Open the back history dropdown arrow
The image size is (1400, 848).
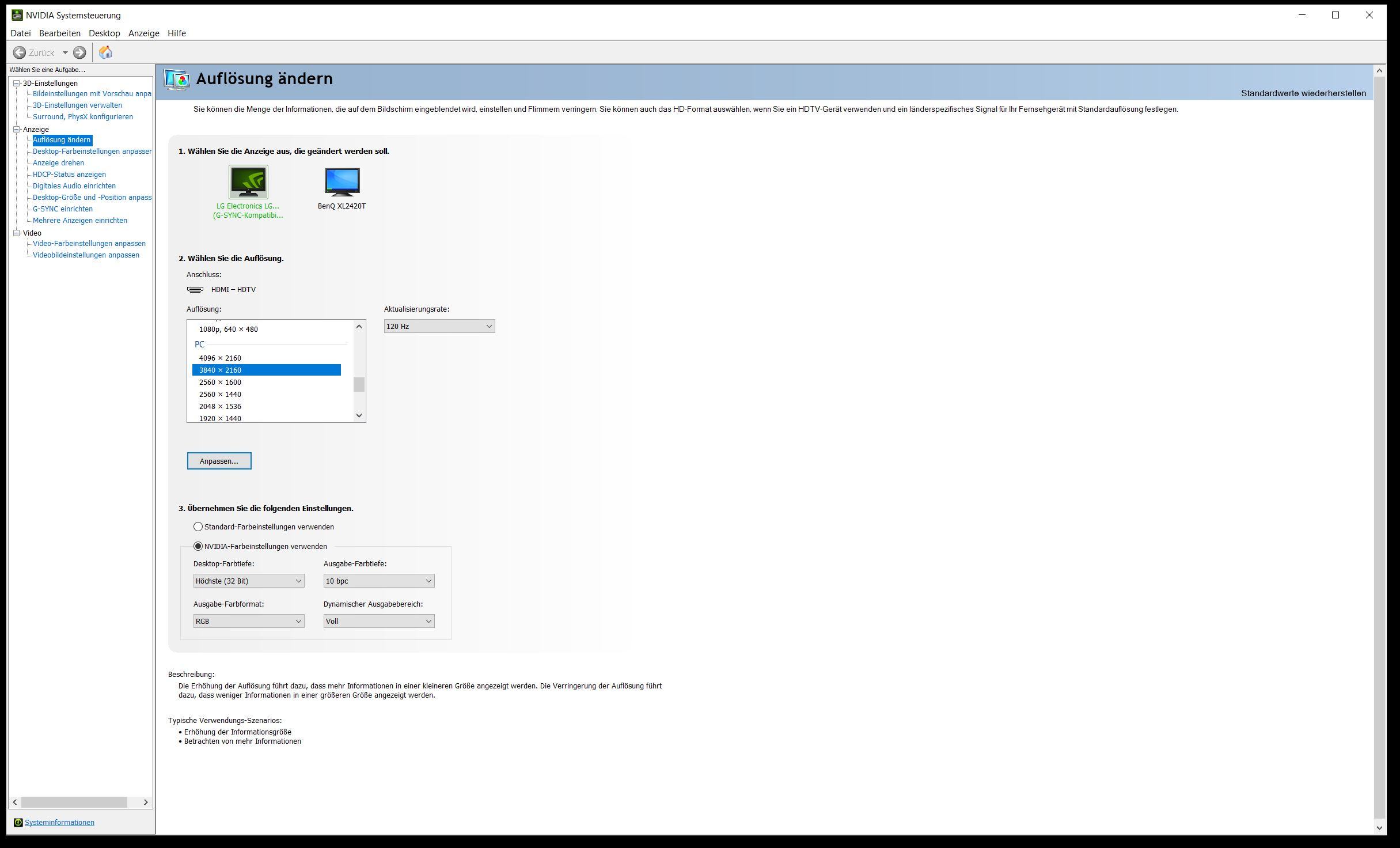click(x=65, y=52)
